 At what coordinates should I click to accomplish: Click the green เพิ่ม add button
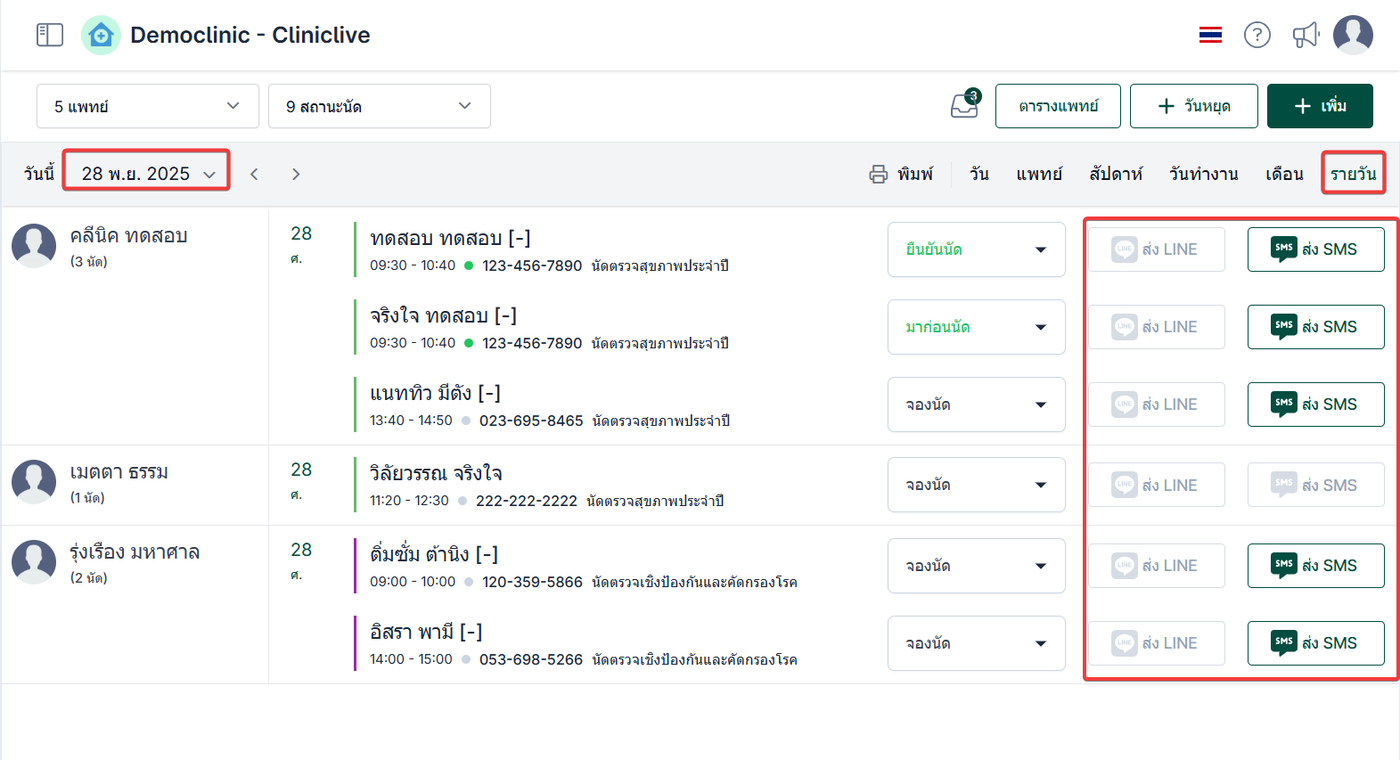tap(1320, 106)
